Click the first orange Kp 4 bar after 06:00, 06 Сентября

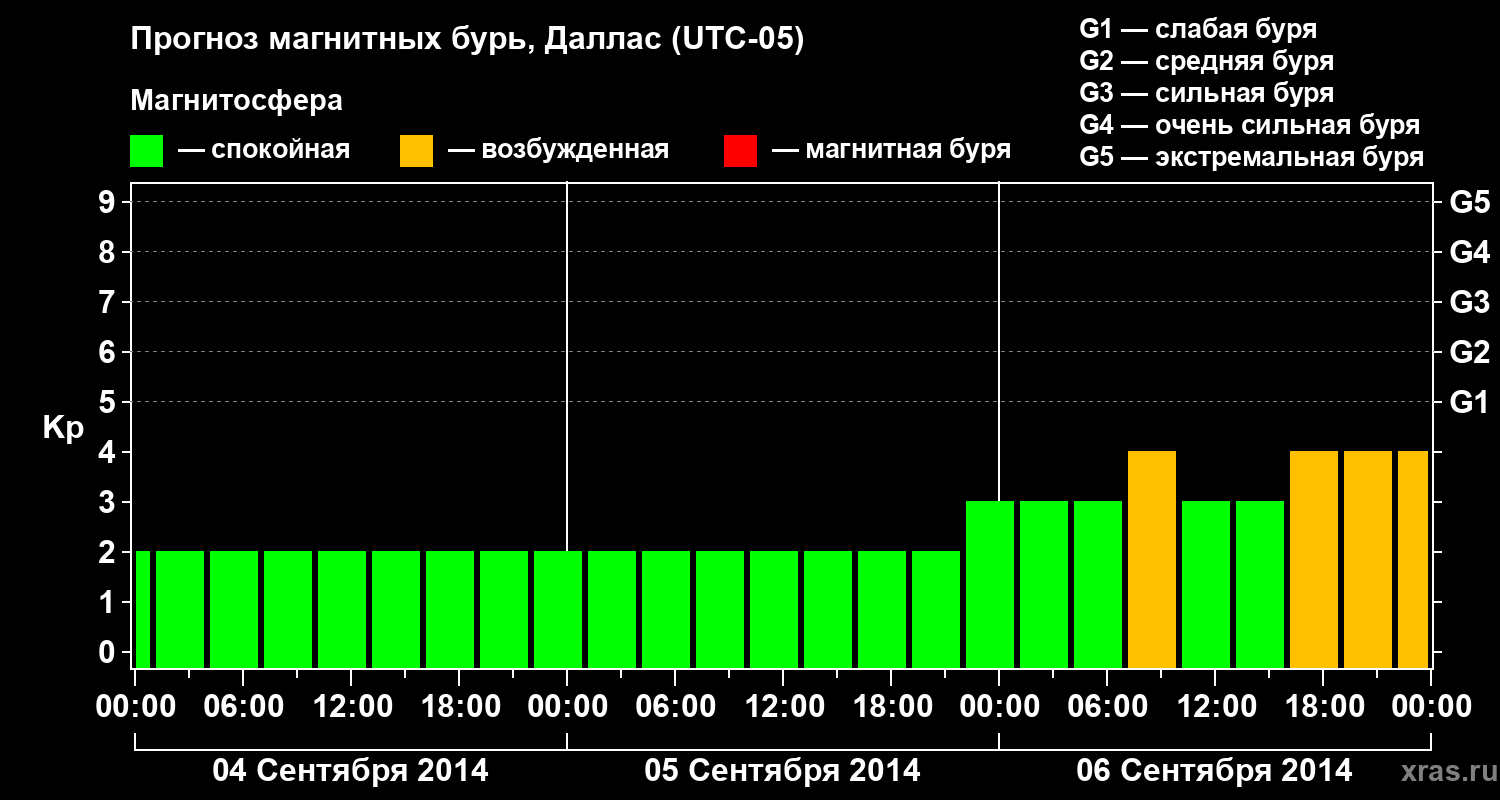tap(1152, 559)
